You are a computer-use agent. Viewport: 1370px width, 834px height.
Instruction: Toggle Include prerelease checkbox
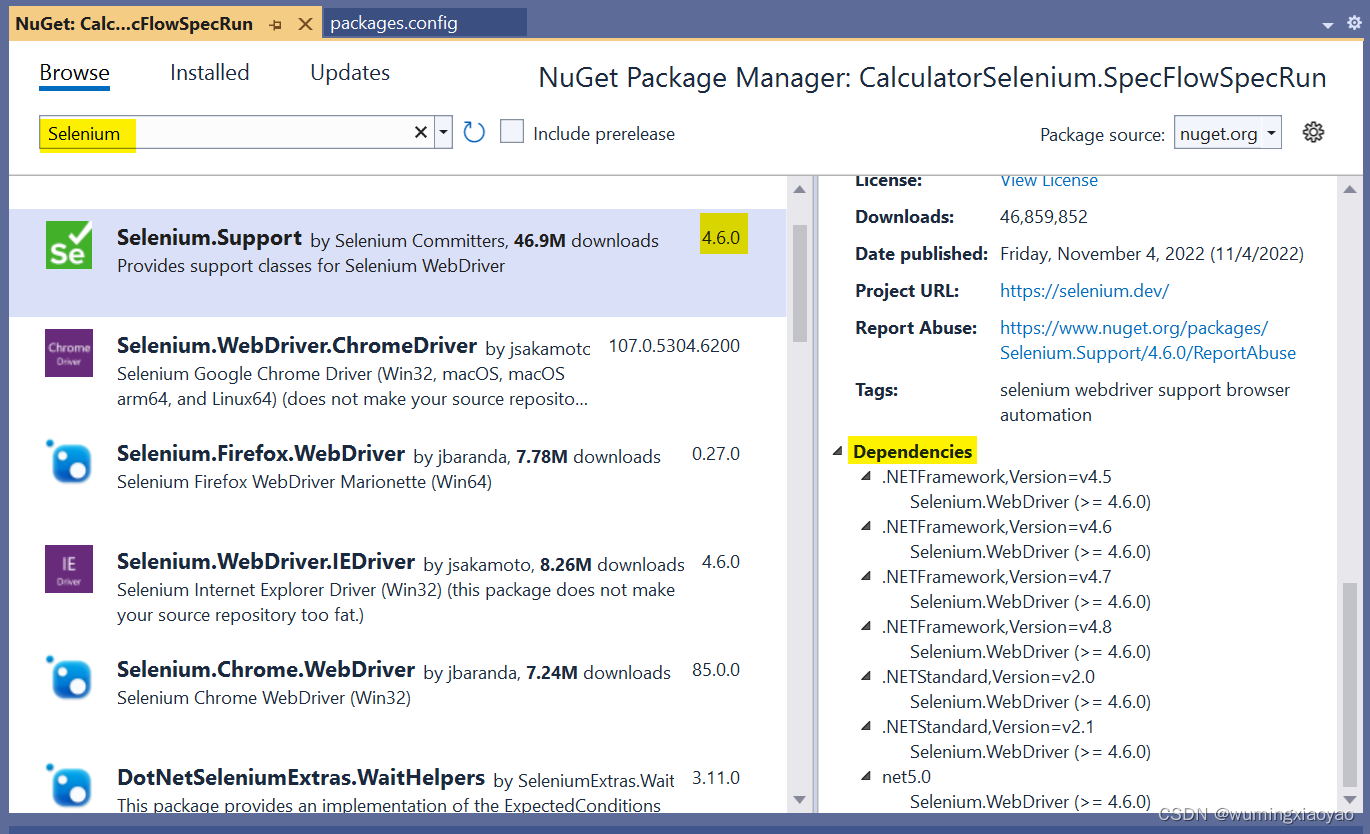click(512, 132)
